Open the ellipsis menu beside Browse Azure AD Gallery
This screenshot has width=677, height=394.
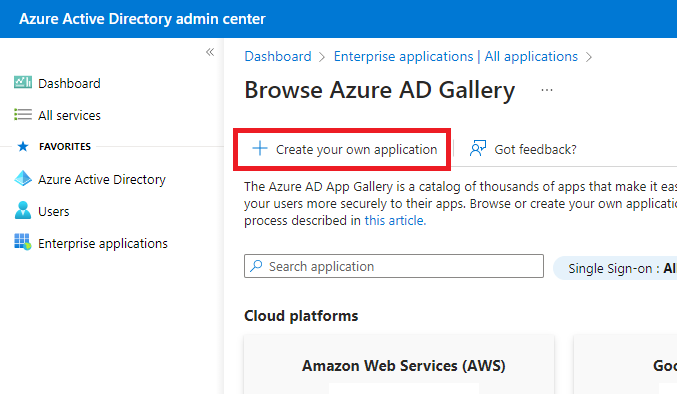point(547,90)
